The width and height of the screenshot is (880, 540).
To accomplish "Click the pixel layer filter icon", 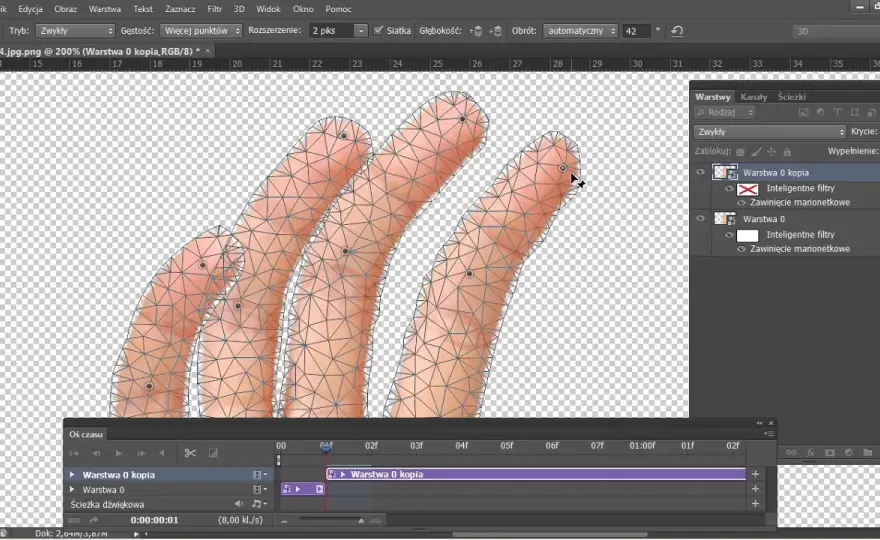I will 804,112.
